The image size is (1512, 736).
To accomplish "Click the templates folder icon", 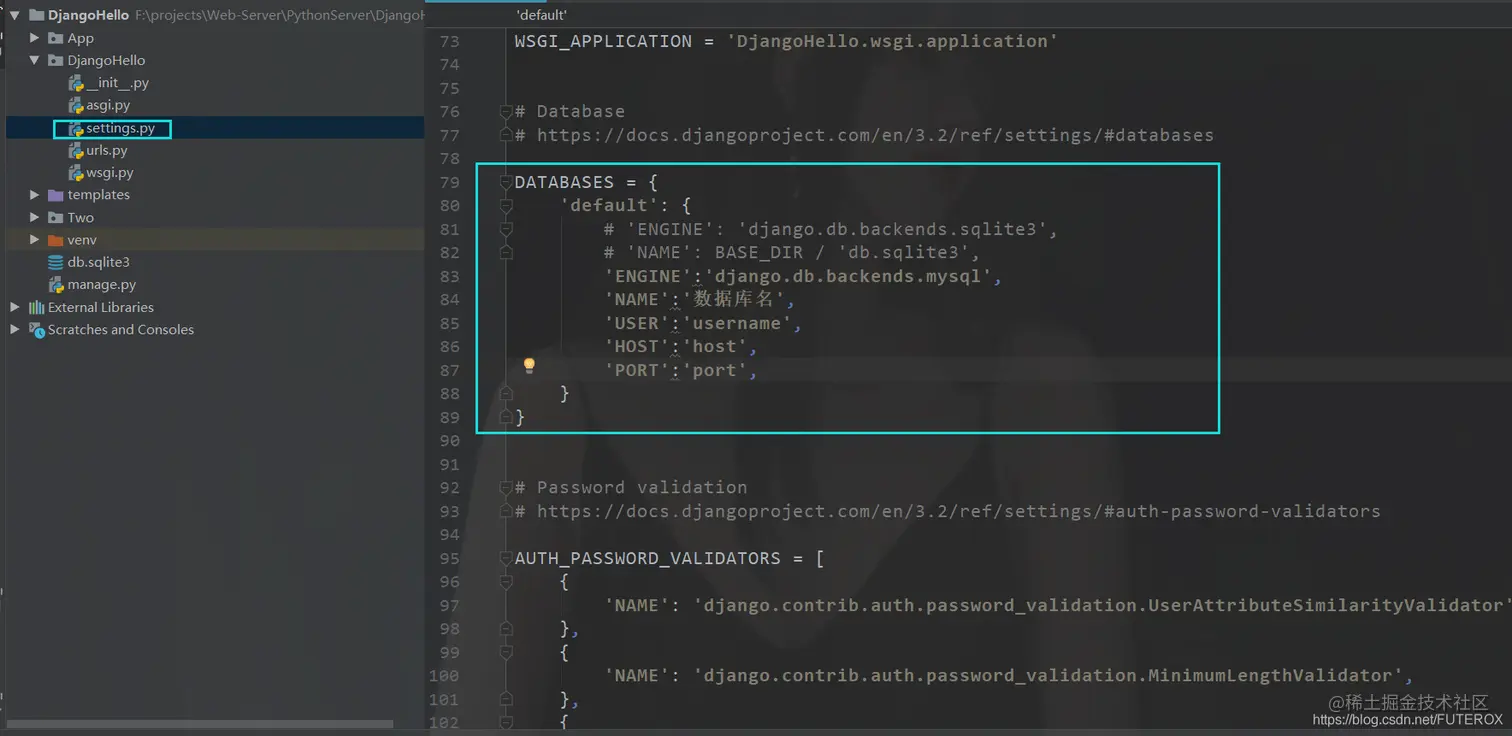I will [x=56, y=195].
